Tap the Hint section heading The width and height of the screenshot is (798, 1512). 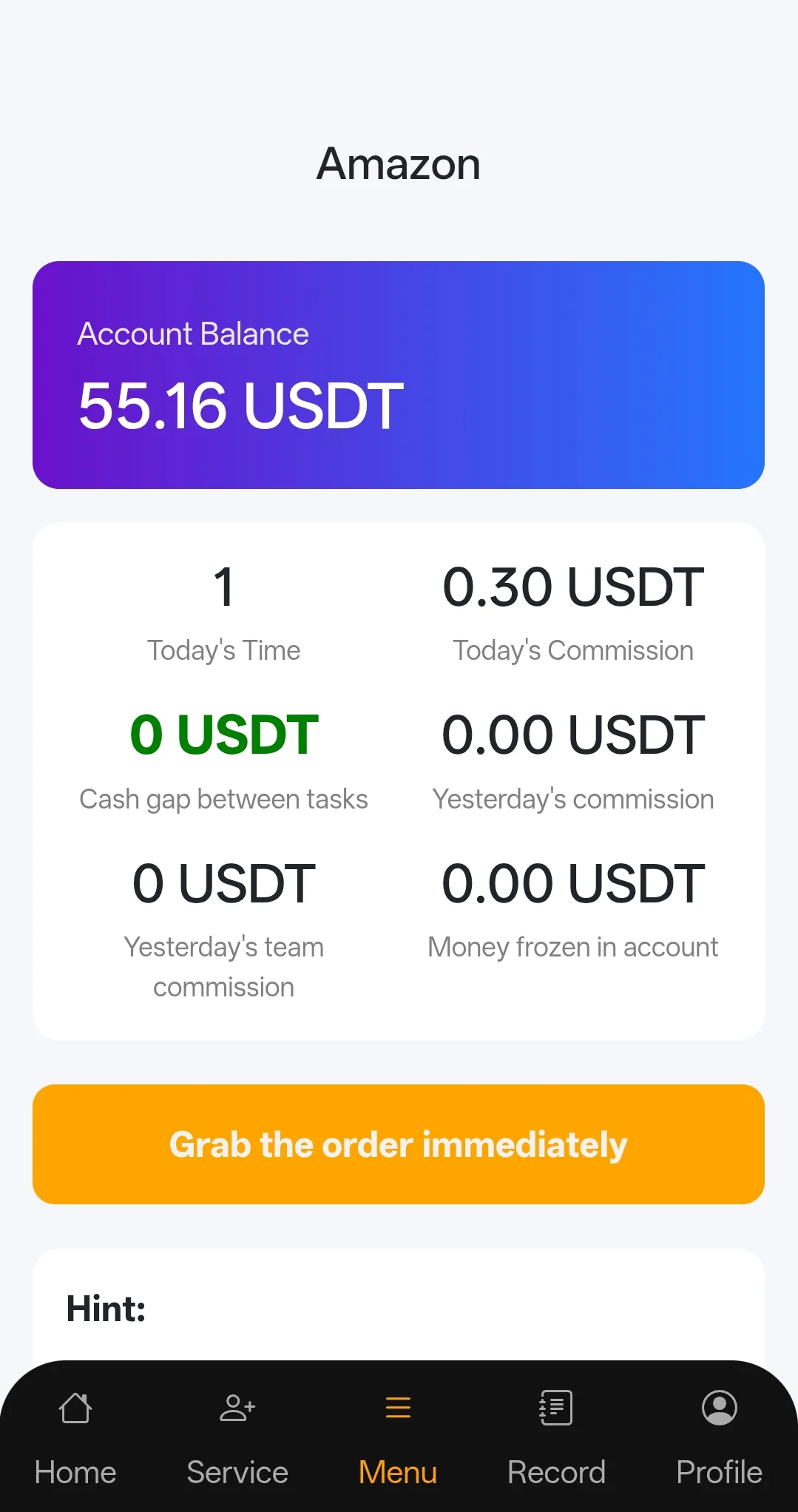tap(106, 1309)
